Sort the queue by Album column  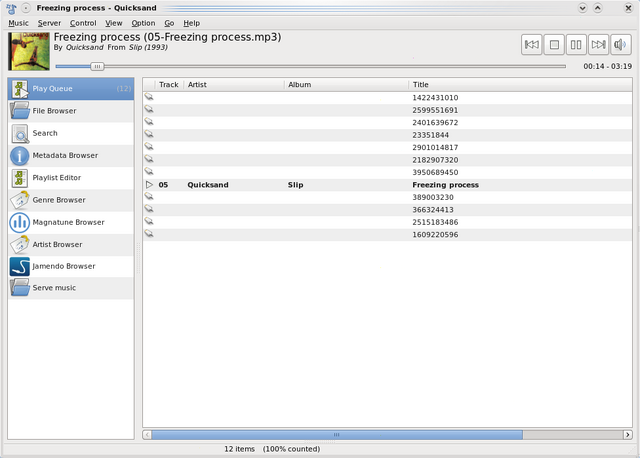coord(346,85)
